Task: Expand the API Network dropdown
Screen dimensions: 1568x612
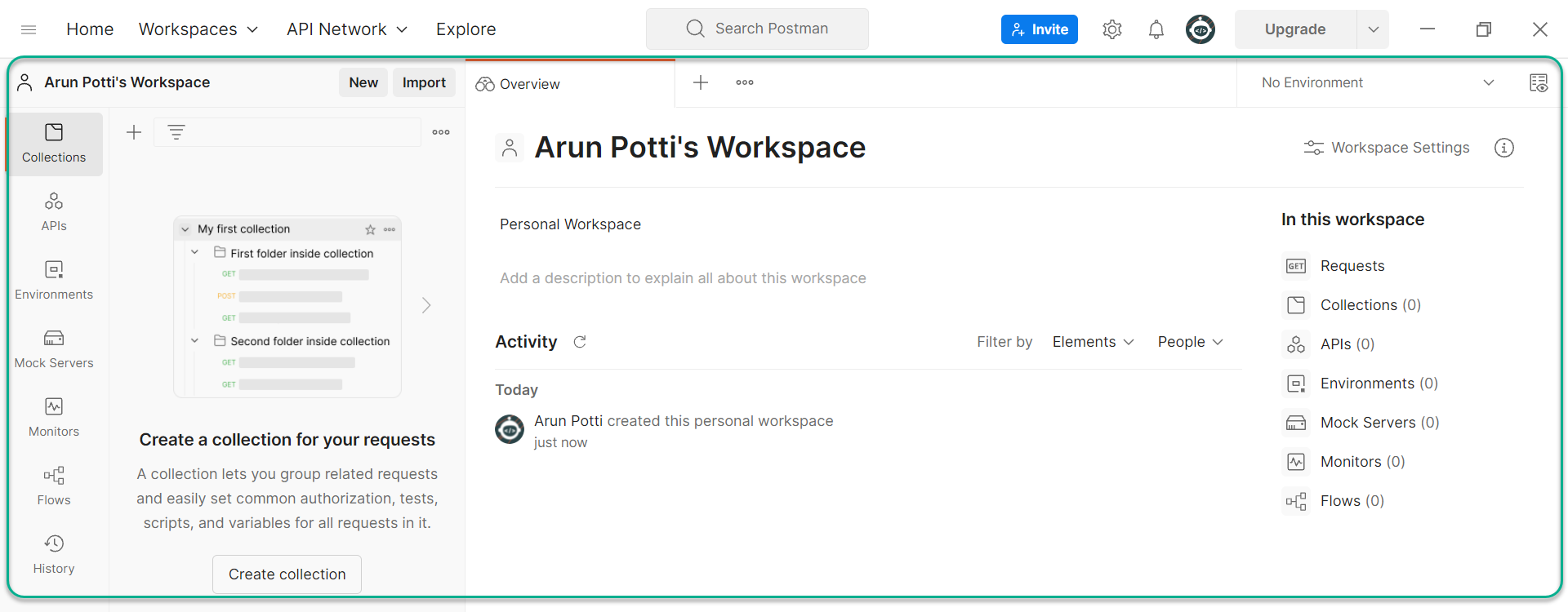Action: [x=347, y=29]
